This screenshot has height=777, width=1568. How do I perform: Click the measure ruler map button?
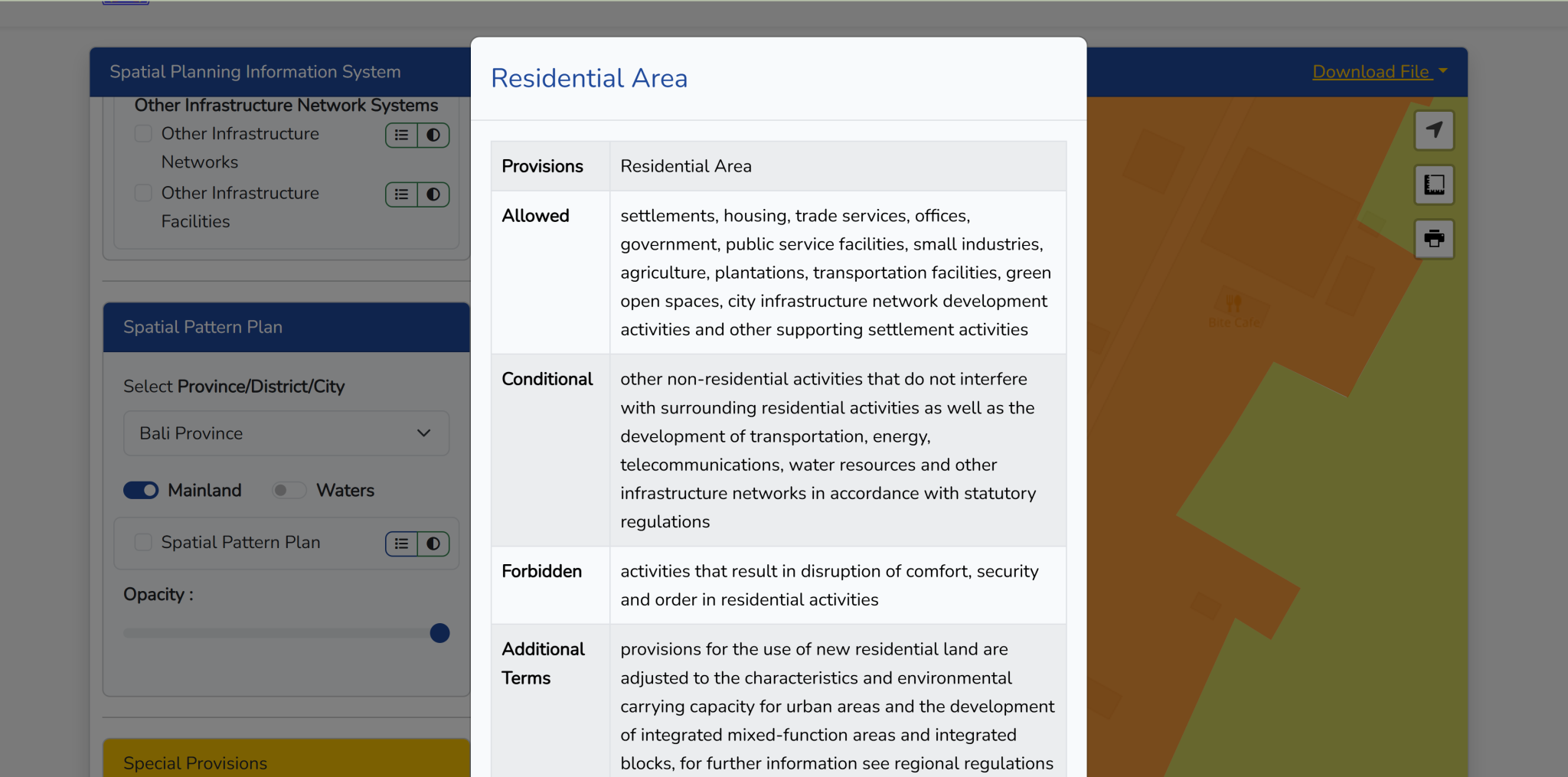(1434, 184)
